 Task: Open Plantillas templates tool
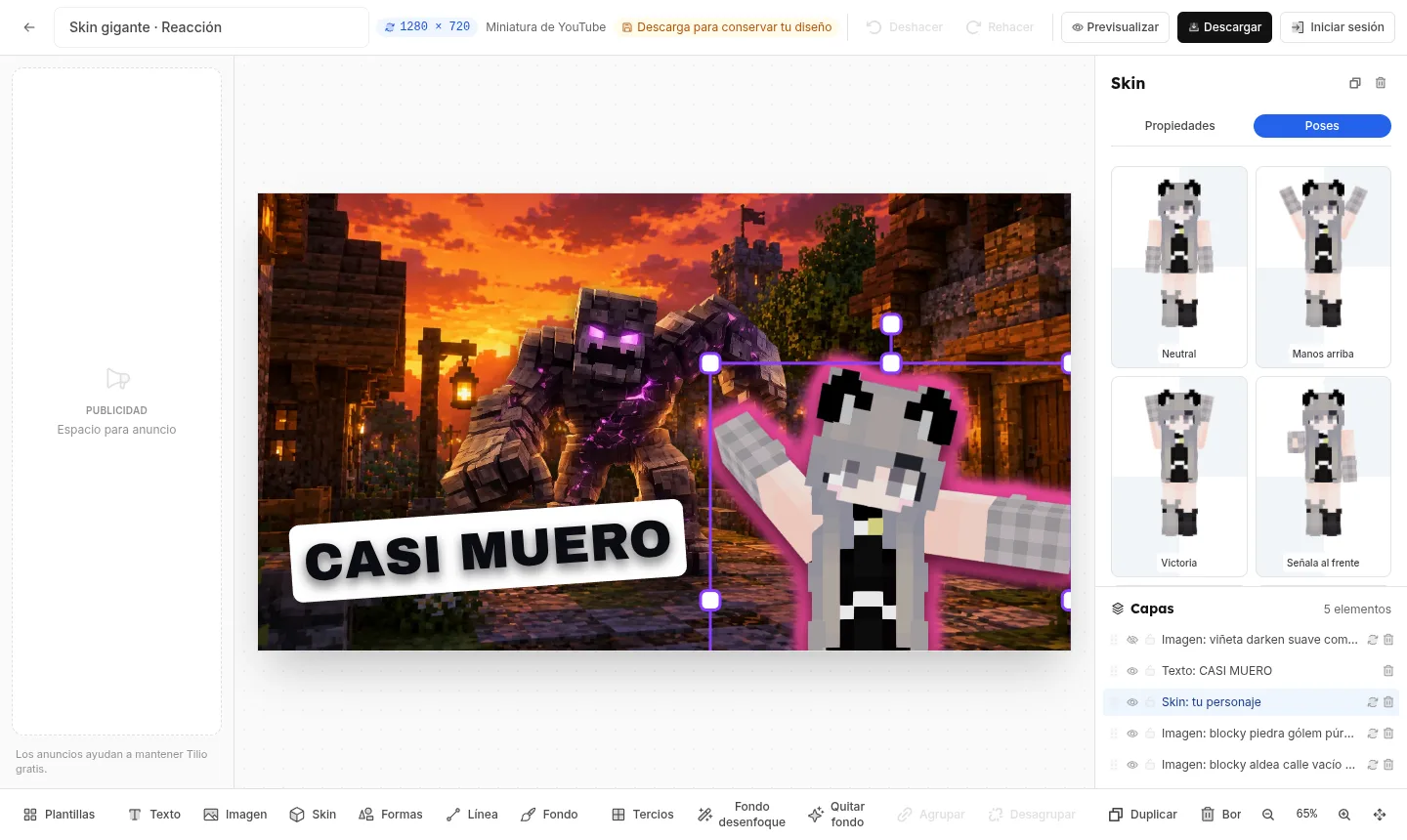click(x=60, y=815)
